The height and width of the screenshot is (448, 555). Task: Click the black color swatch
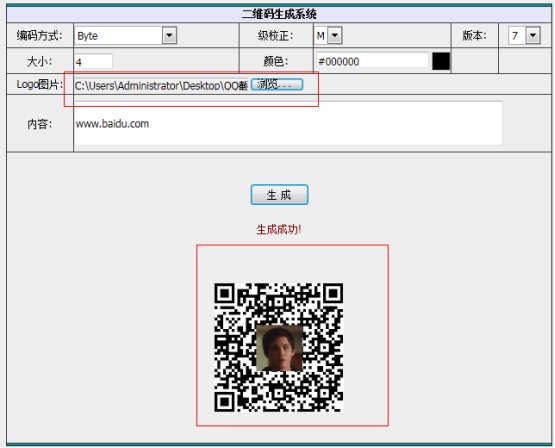click(441, 61)
